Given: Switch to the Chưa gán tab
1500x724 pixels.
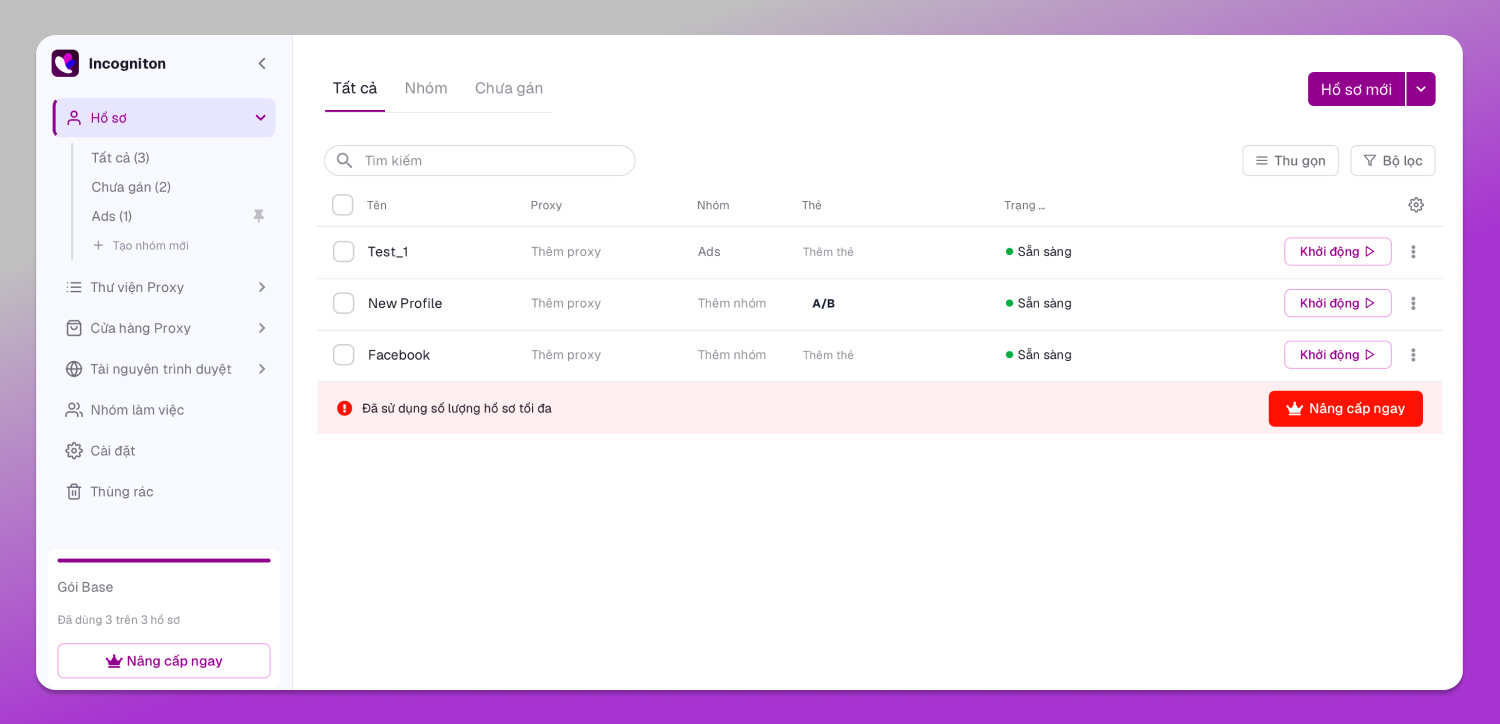Looking at the screenshot, I should (x=509, y=89).
